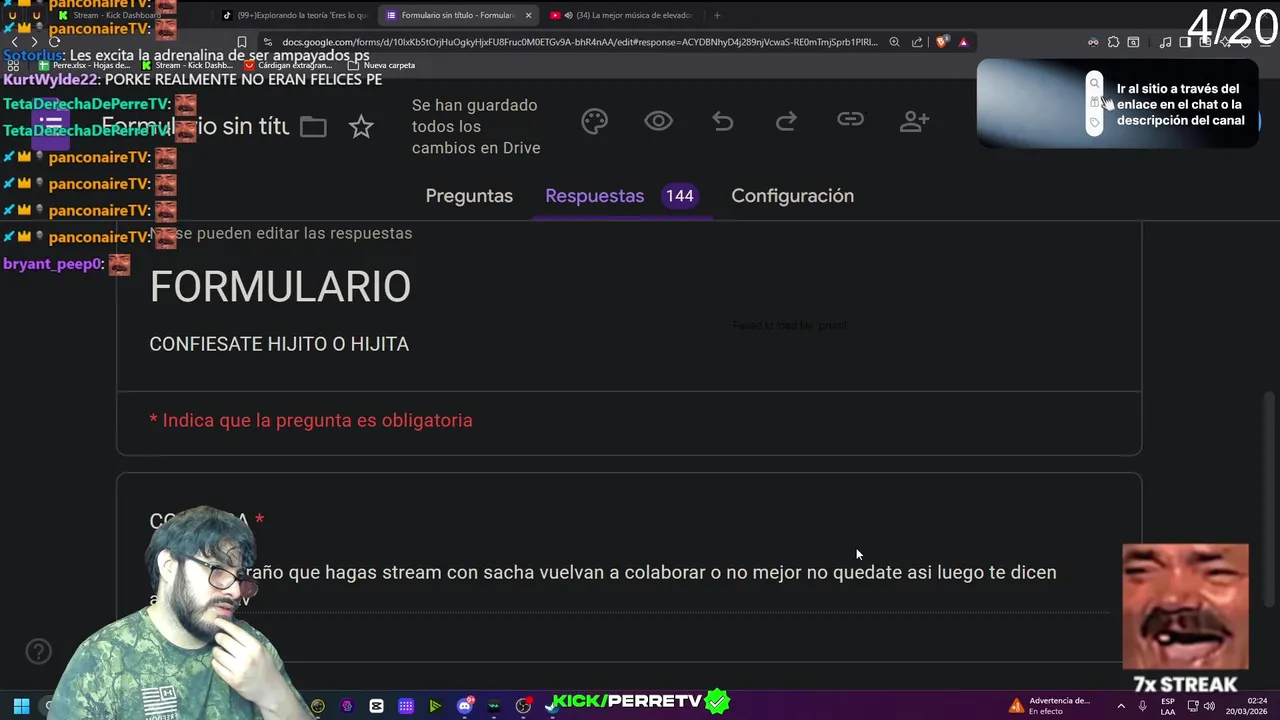Click the Brave Rewards triangle icon
The height and width of the screenshot is (720, 1280).
tap(963, 42)
